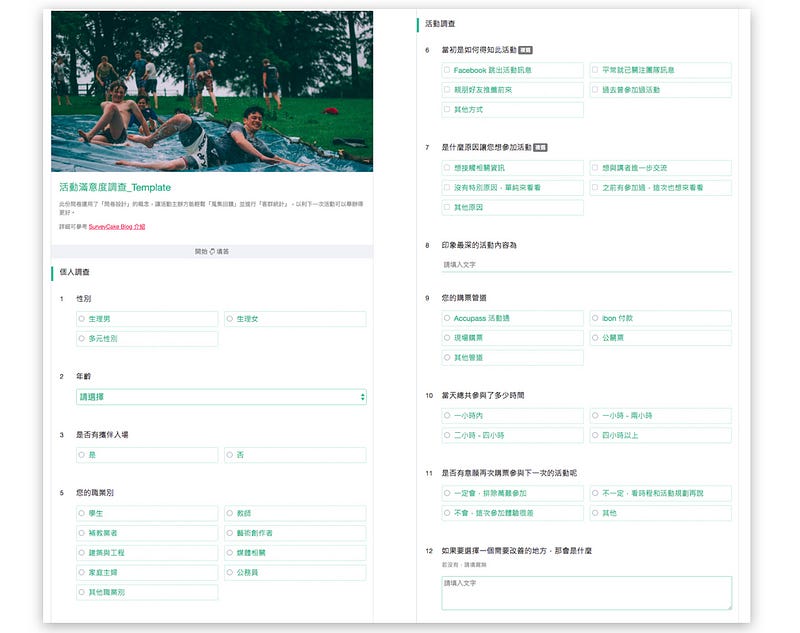Image resolution: width=800 pixels, height=633 pixels.
Task: Select 家庭主婦 as occupation
Action: [x=147, y=573]
